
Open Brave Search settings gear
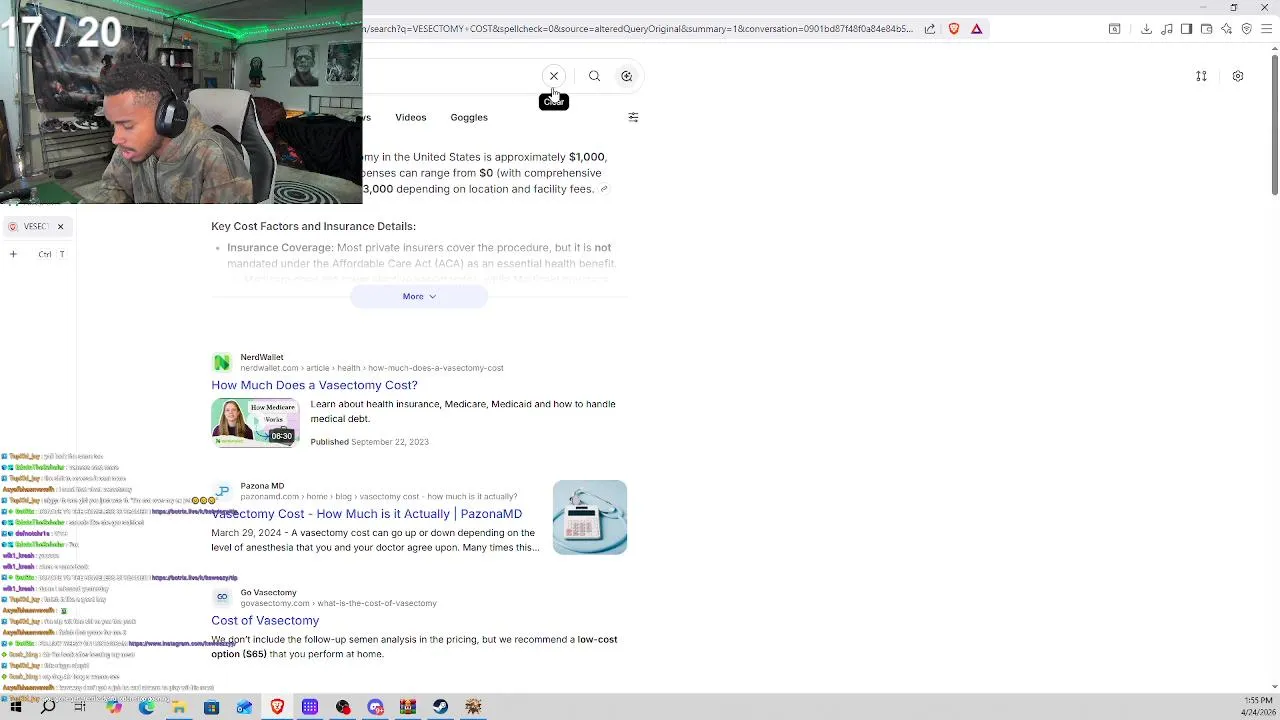point(1238,76)
